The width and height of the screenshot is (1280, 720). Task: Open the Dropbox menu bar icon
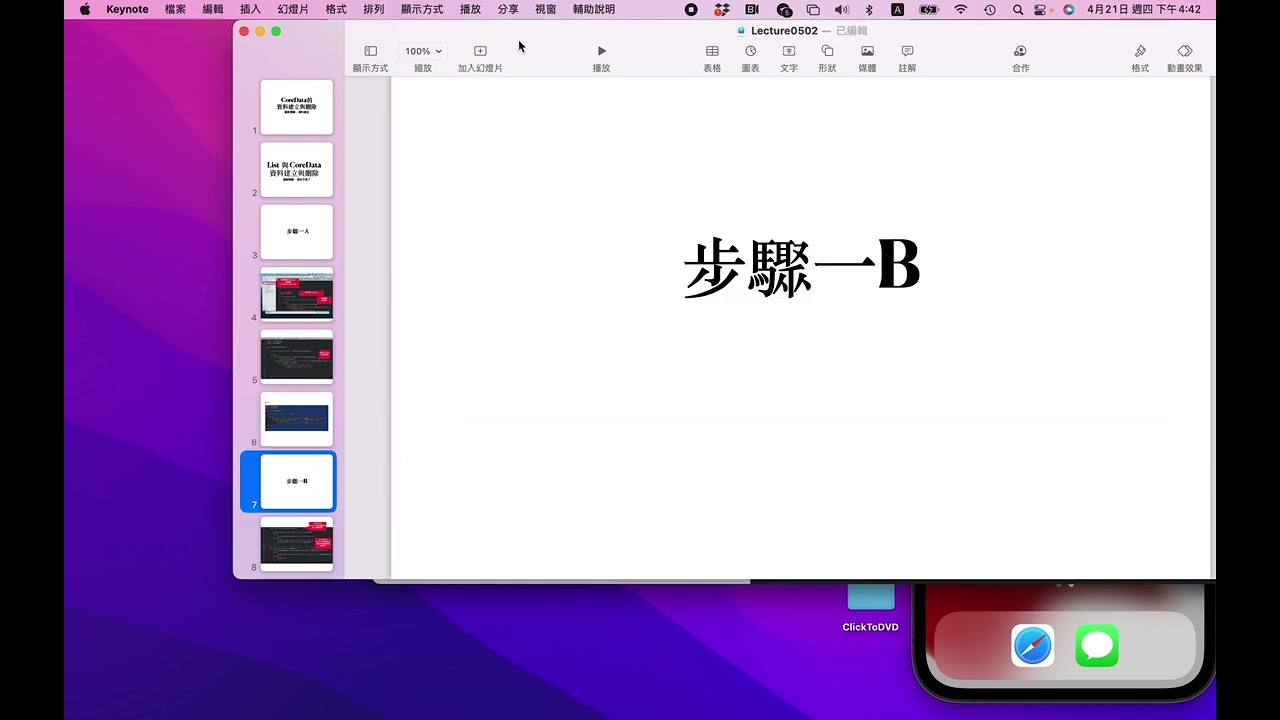pos(722,9)
